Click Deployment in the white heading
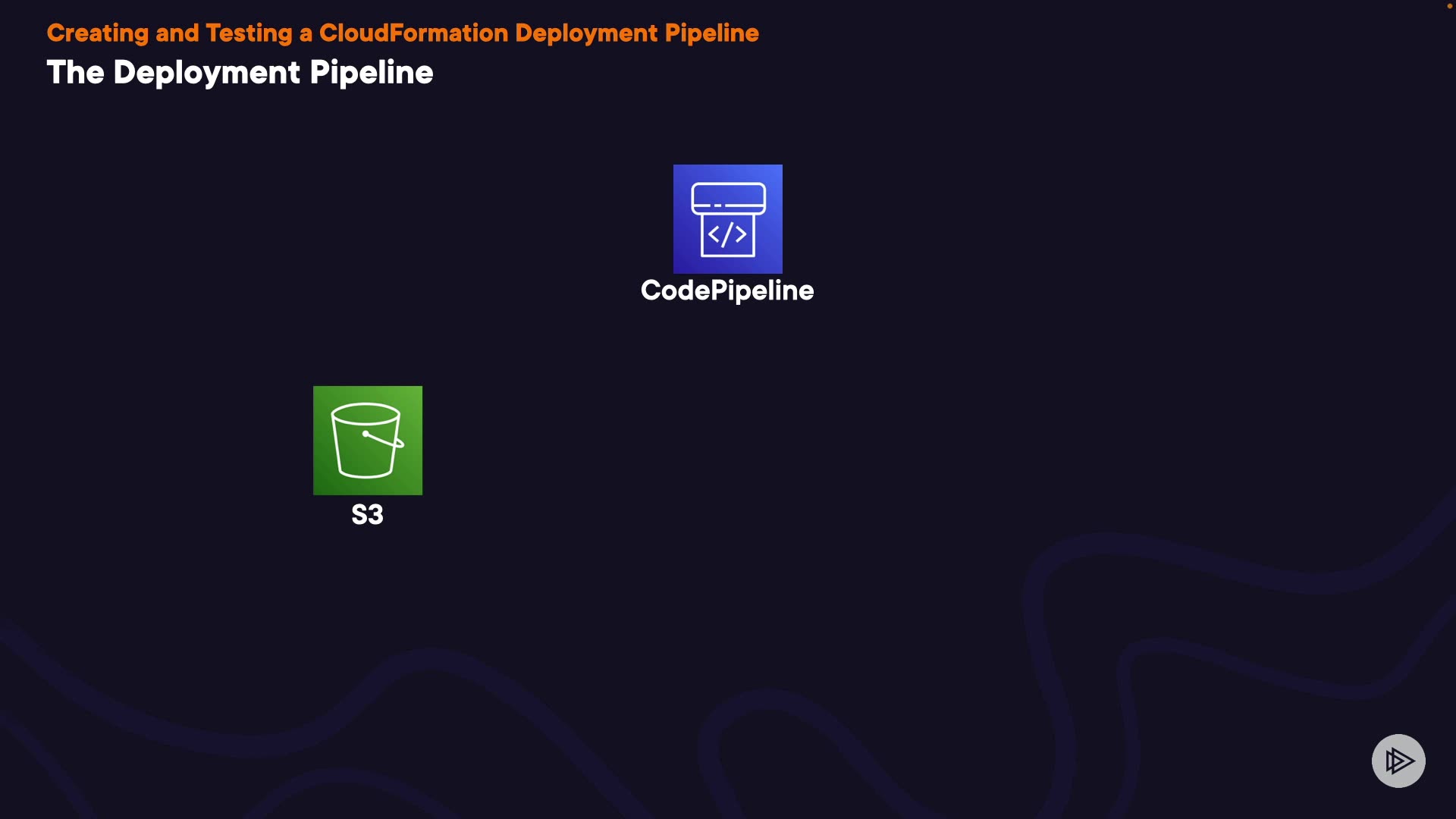The image size is (1456, 819). pyautogui.click(x=206, y=73)
